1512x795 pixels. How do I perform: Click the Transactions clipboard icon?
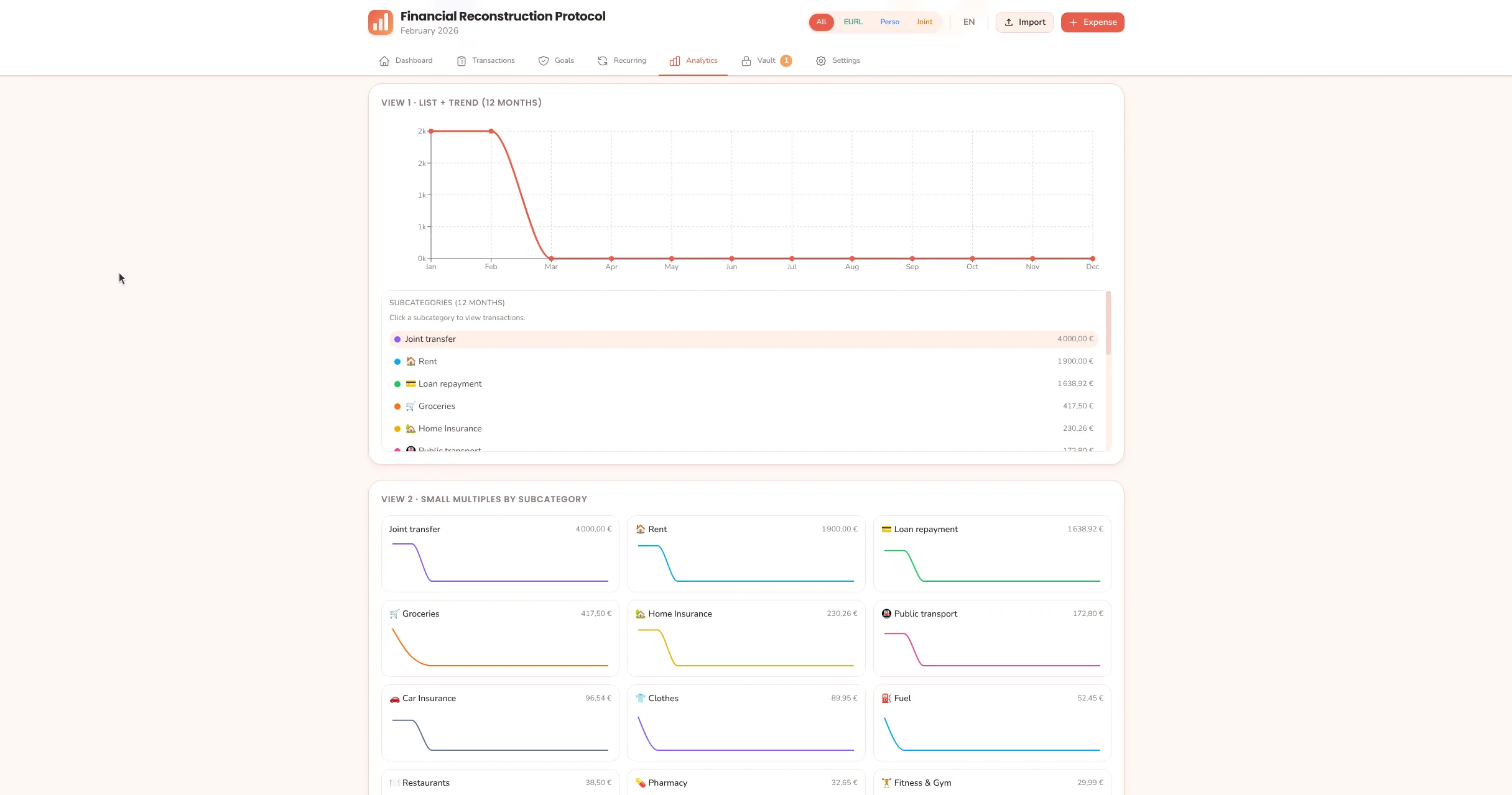click(461, 61)
